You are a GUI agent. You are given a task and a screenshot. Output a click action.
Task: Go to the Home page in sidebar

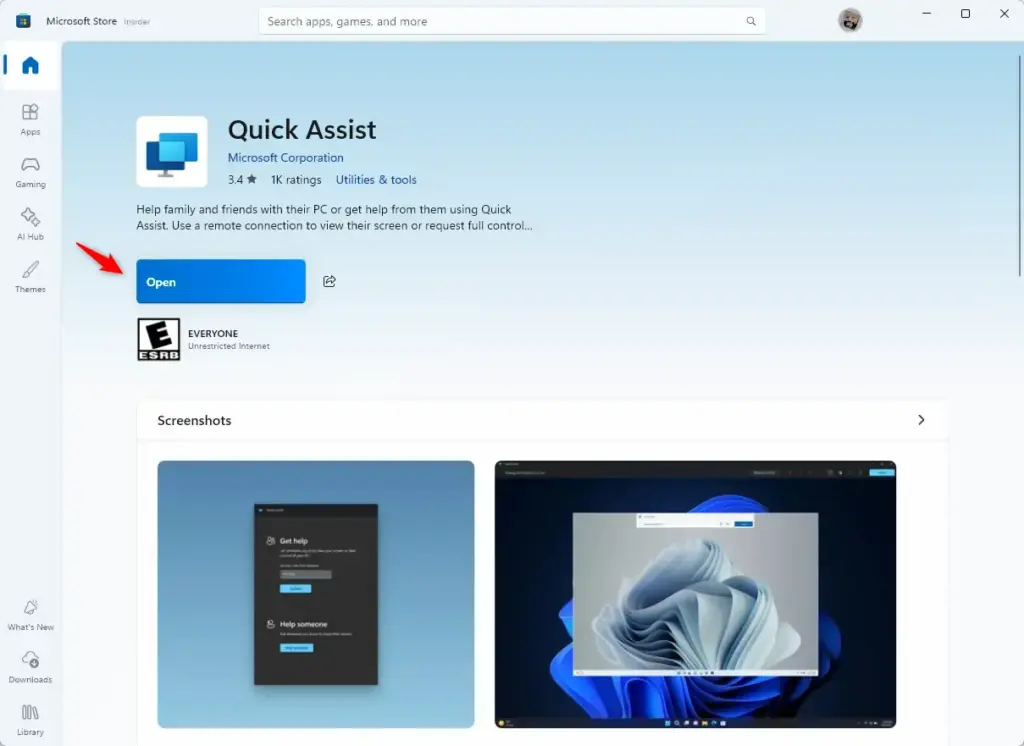point(31,65)
